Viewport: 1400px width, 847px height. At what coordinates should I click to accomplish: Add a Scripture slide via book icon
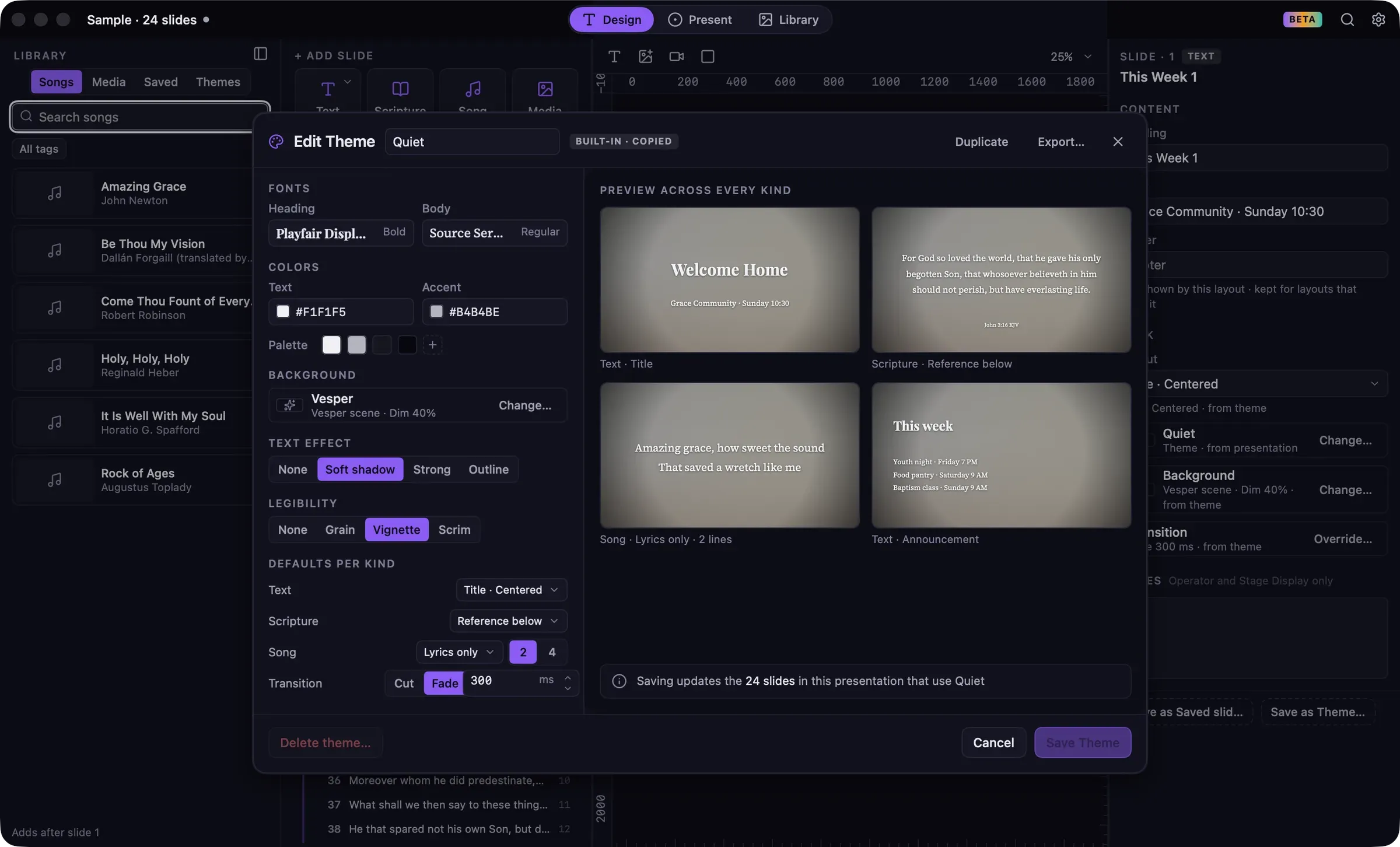pyautogui.click(x=400, y=89)
